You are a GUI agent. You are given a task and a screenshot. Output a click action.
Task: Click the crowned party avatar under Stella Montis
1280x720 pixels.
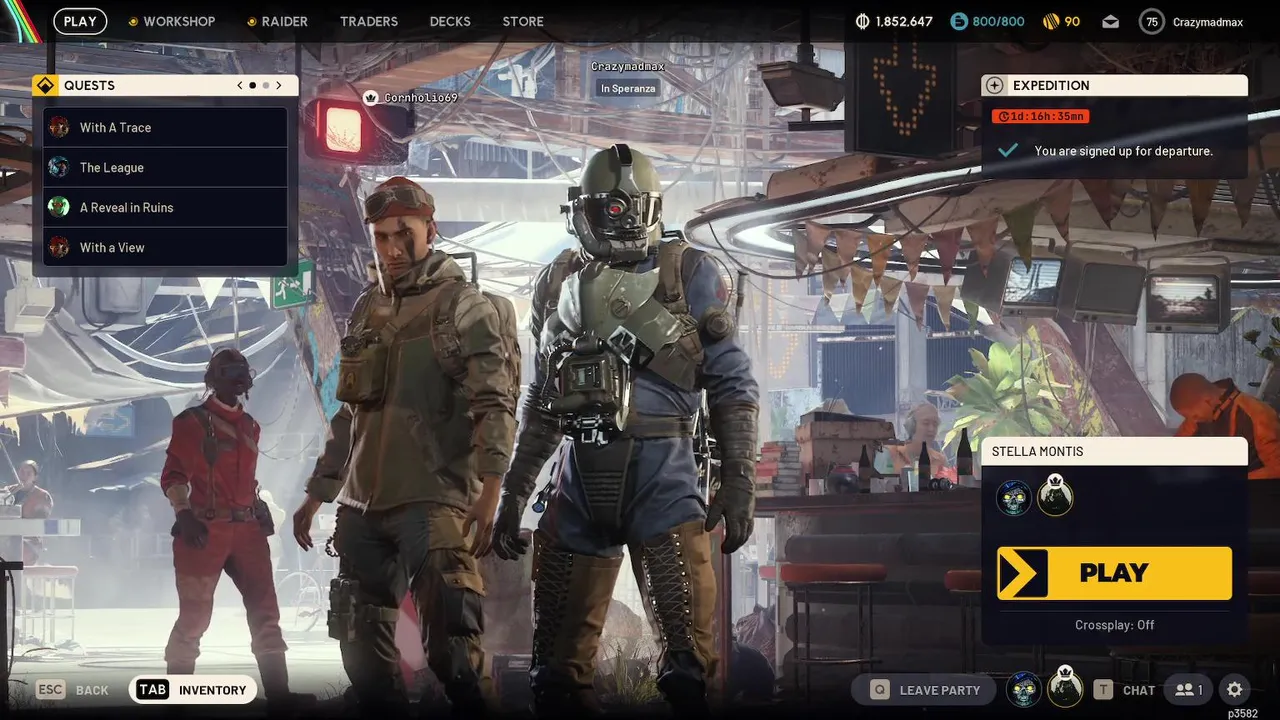(1055, 495)
